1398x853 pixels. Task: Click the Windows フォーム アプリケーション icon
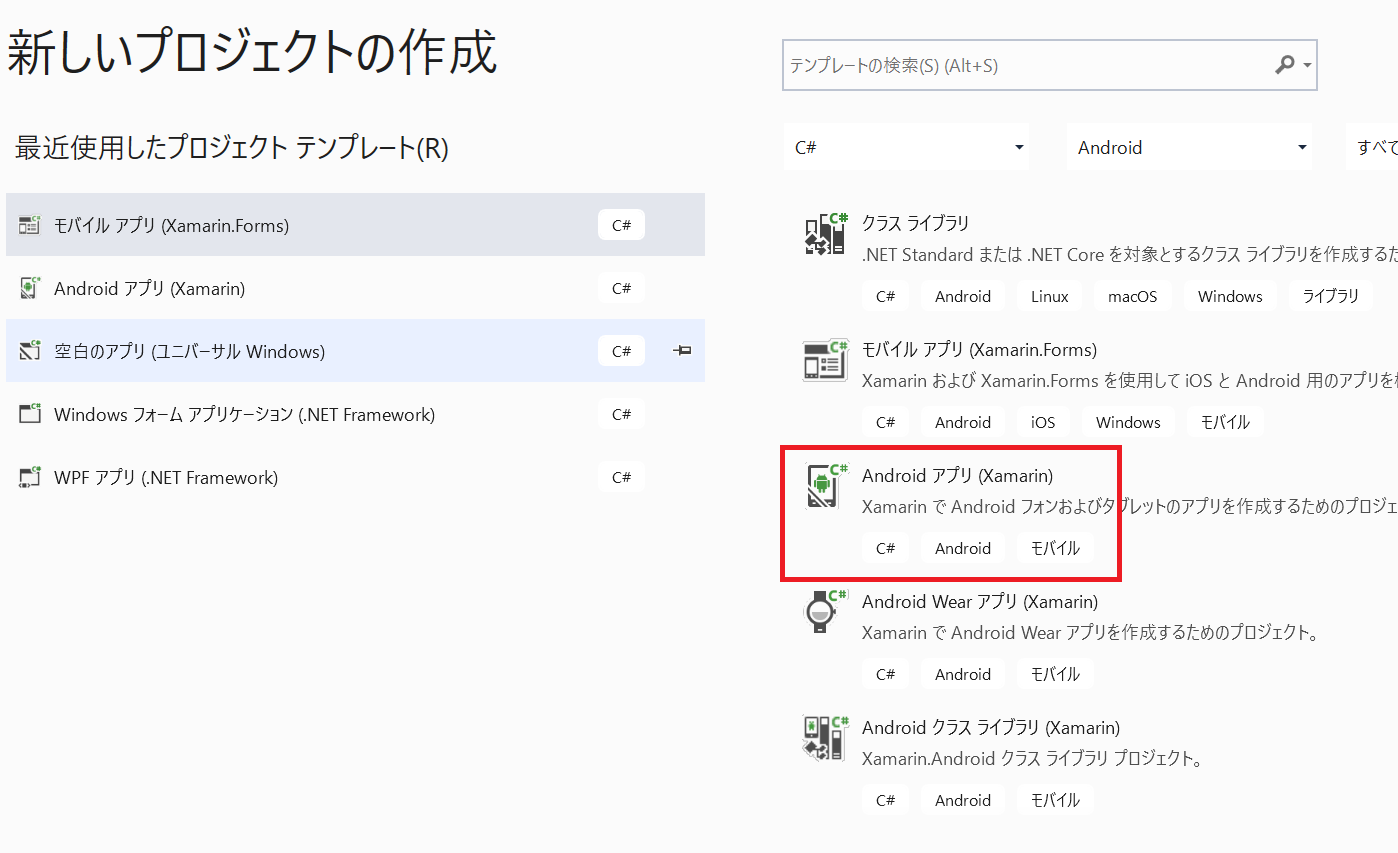(29, 414)
